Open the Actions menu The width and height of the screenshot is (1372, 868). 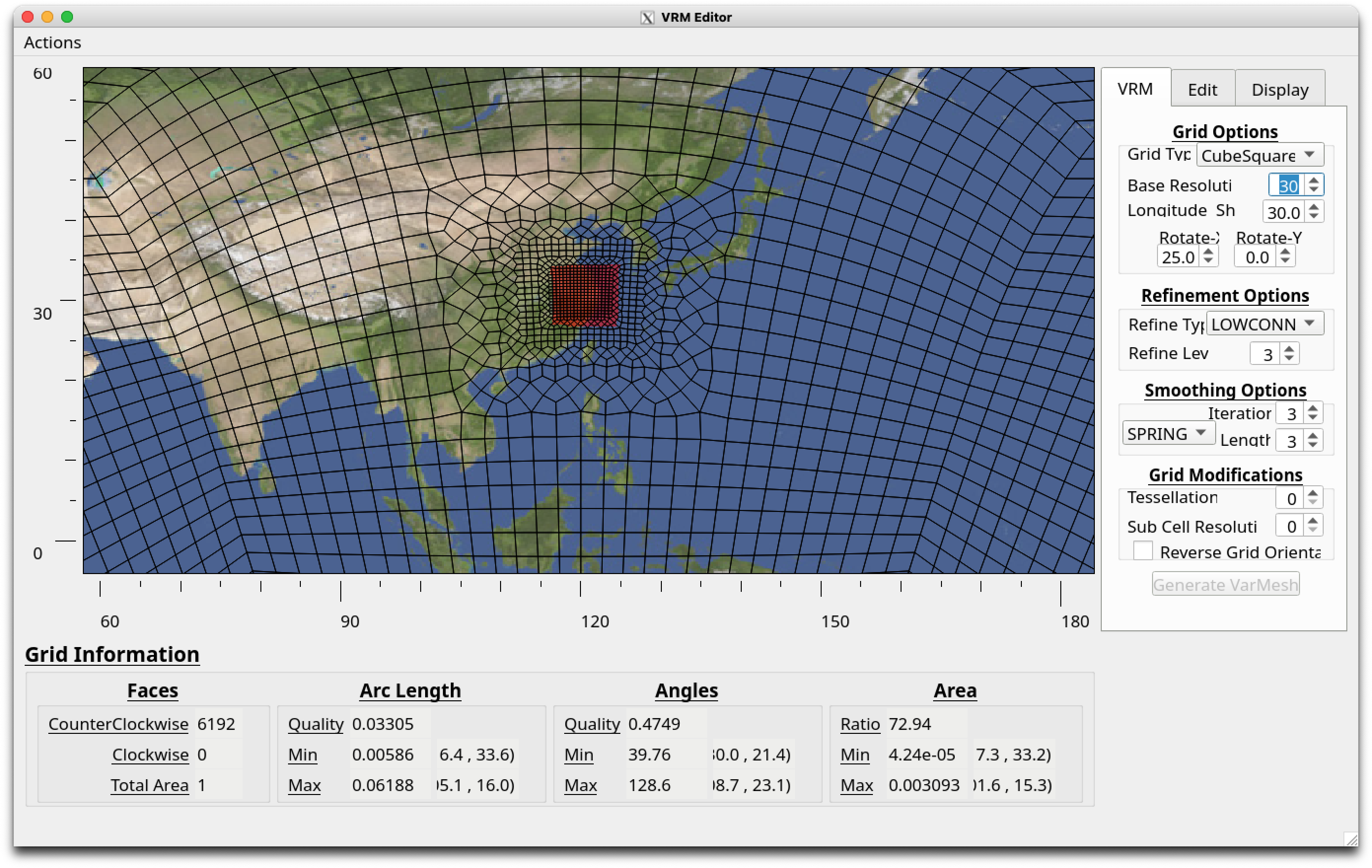(x=52, y=42)
